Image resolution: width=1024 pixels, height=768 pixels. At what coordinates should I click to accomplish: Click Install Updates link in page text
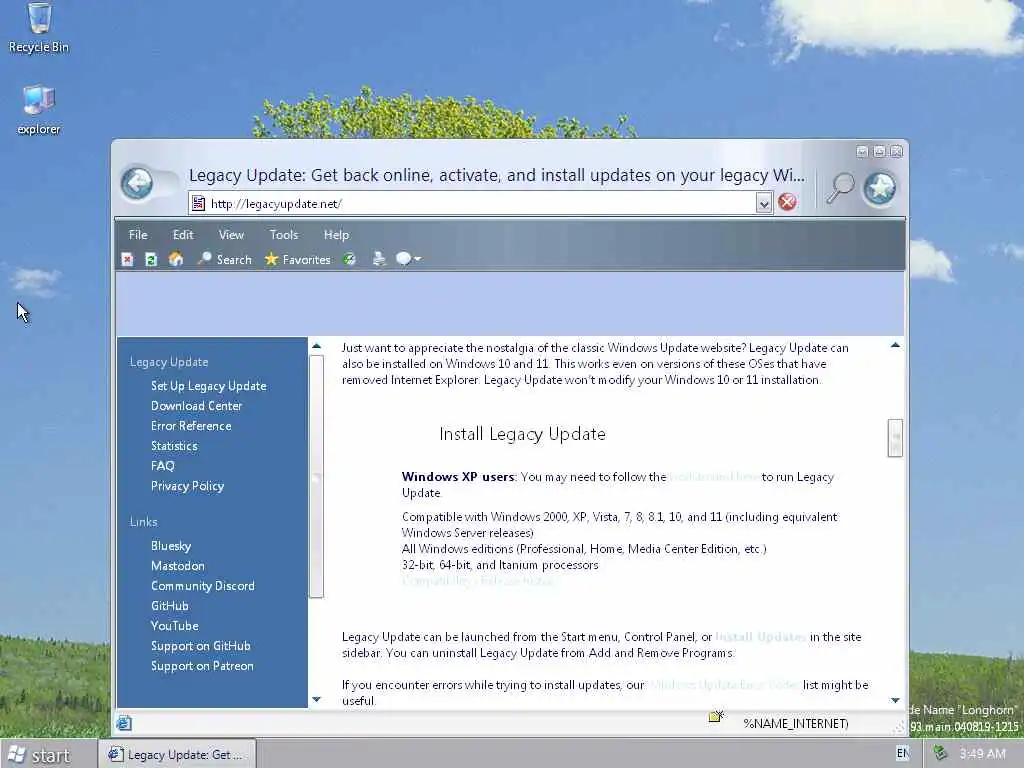tap(761, 637)
